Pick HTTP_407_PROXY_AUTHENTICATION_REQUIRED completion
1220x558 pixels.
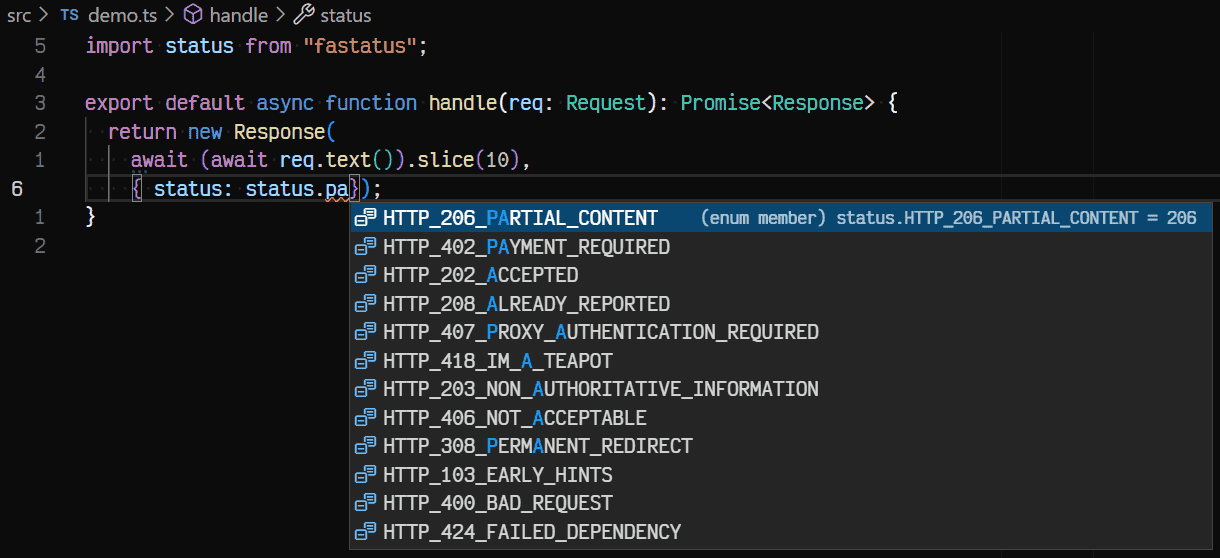781,332
